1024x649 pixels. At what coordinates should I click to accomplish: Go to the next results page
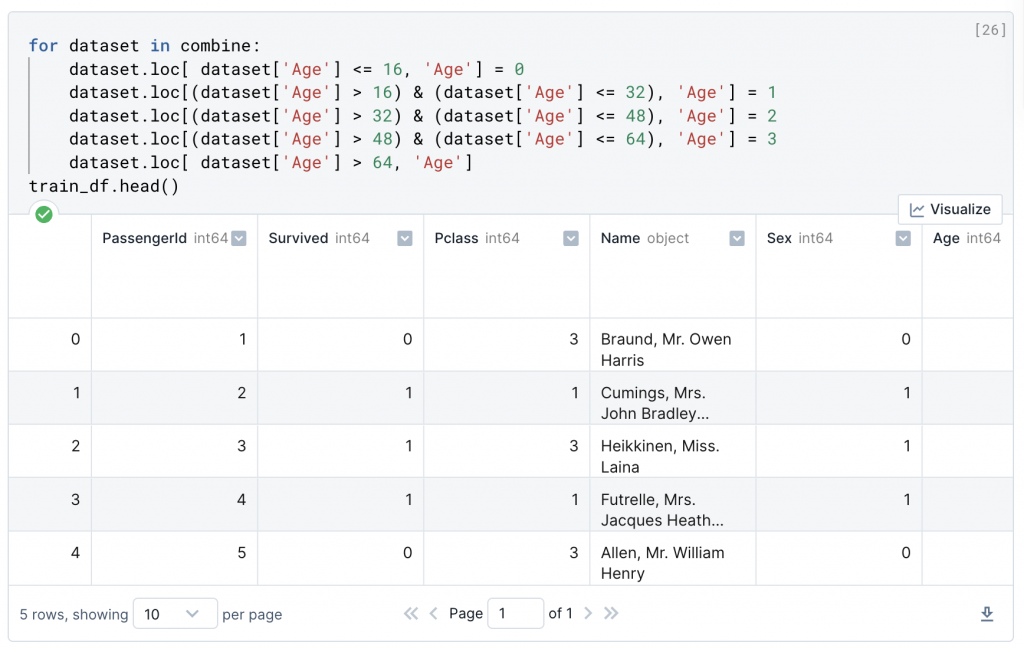click(x=588, y=613)
